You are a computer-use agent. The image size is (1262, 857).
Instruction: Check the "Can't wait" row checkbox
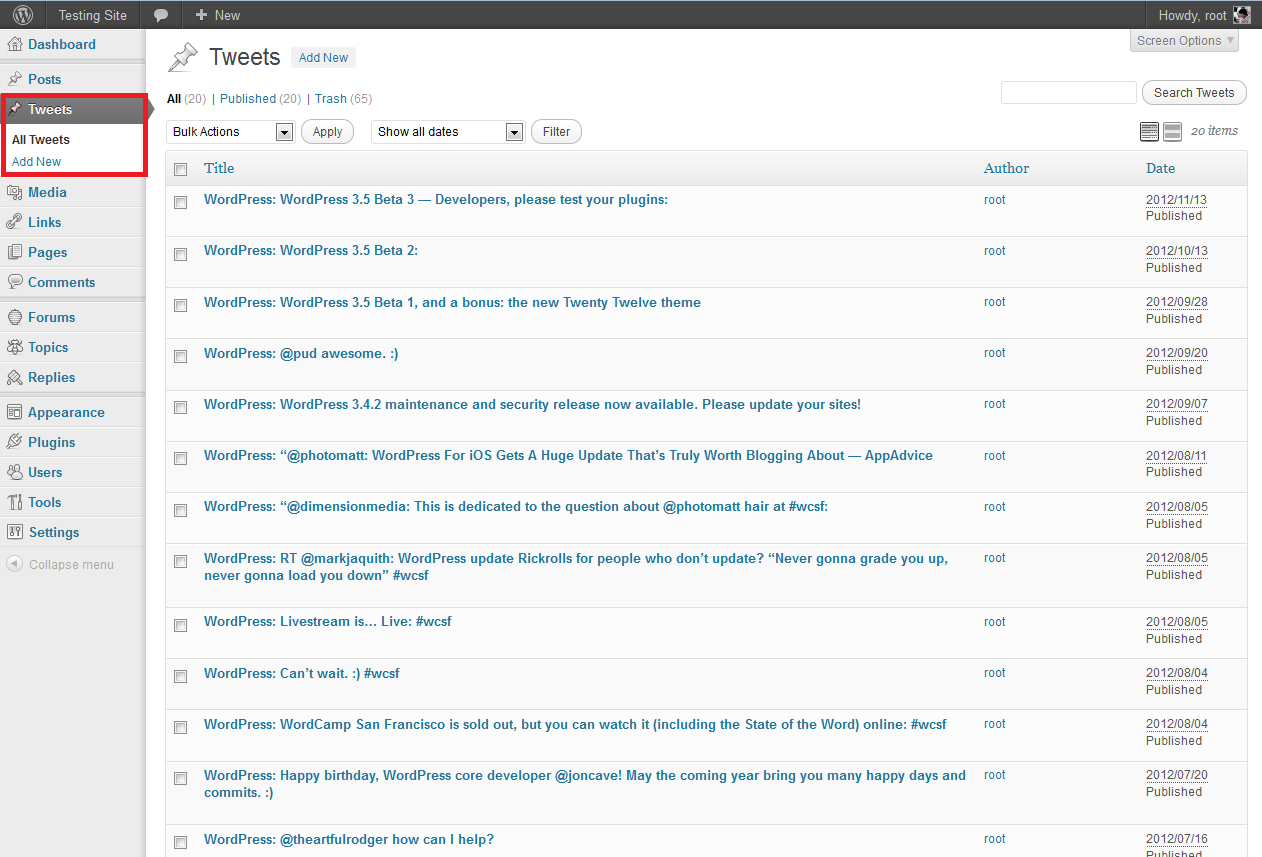pyautogui.click(x=180, y=676)
